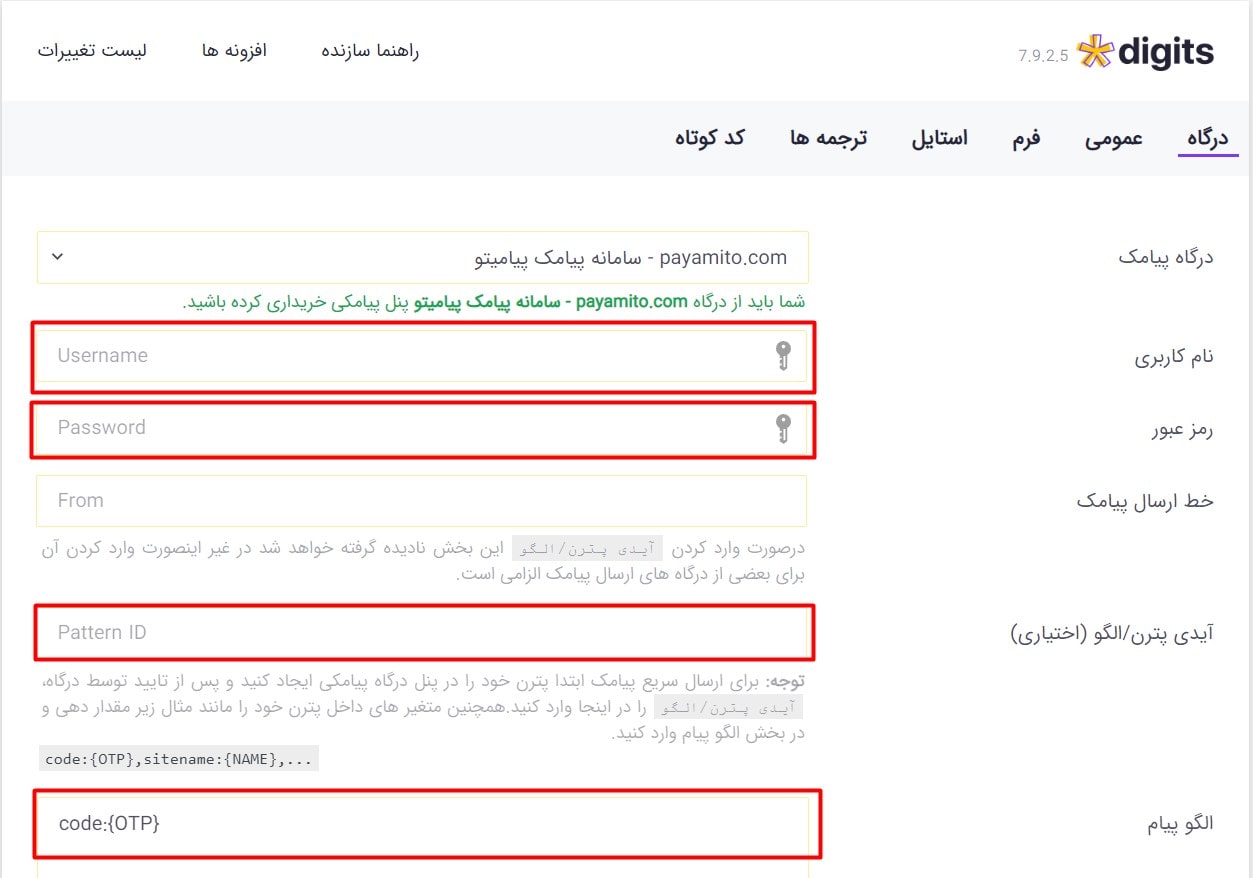Switch to the عمومی tab

[1113, 138]
